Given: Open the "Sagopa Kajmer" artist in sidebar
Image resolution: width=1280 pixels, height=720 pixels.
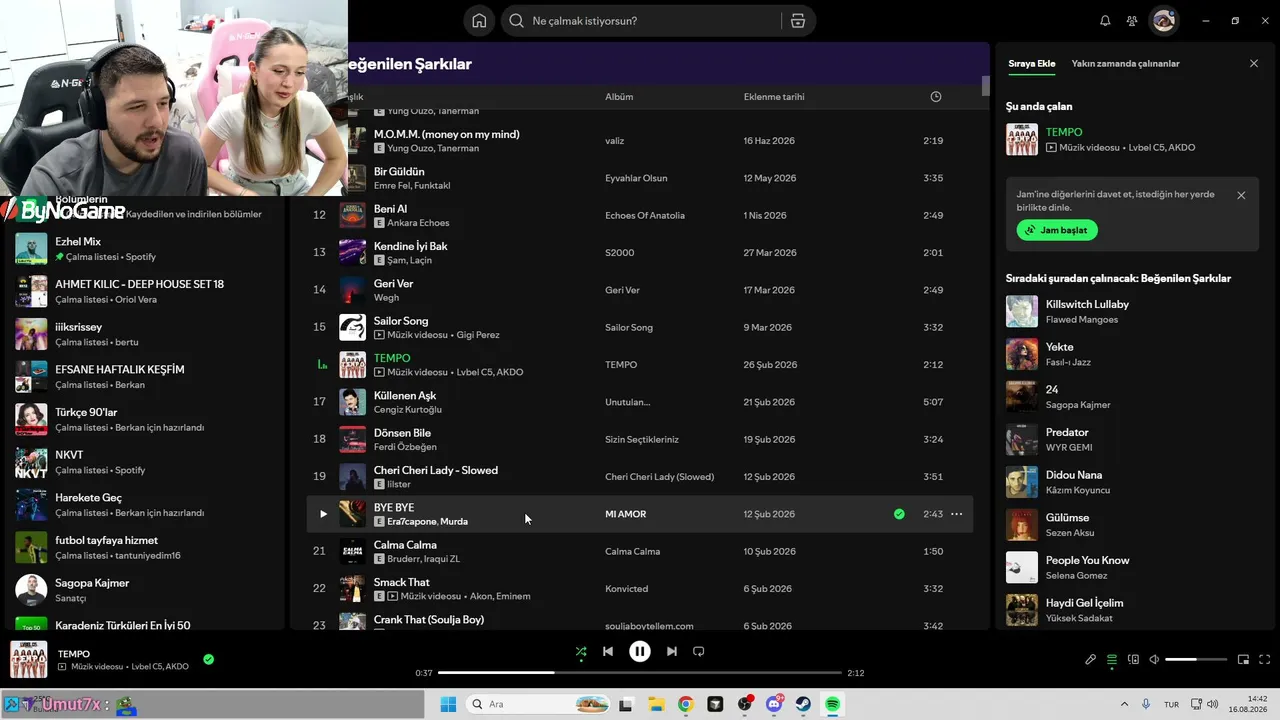Looking at the screenshot, I should (x=146, y=590).
